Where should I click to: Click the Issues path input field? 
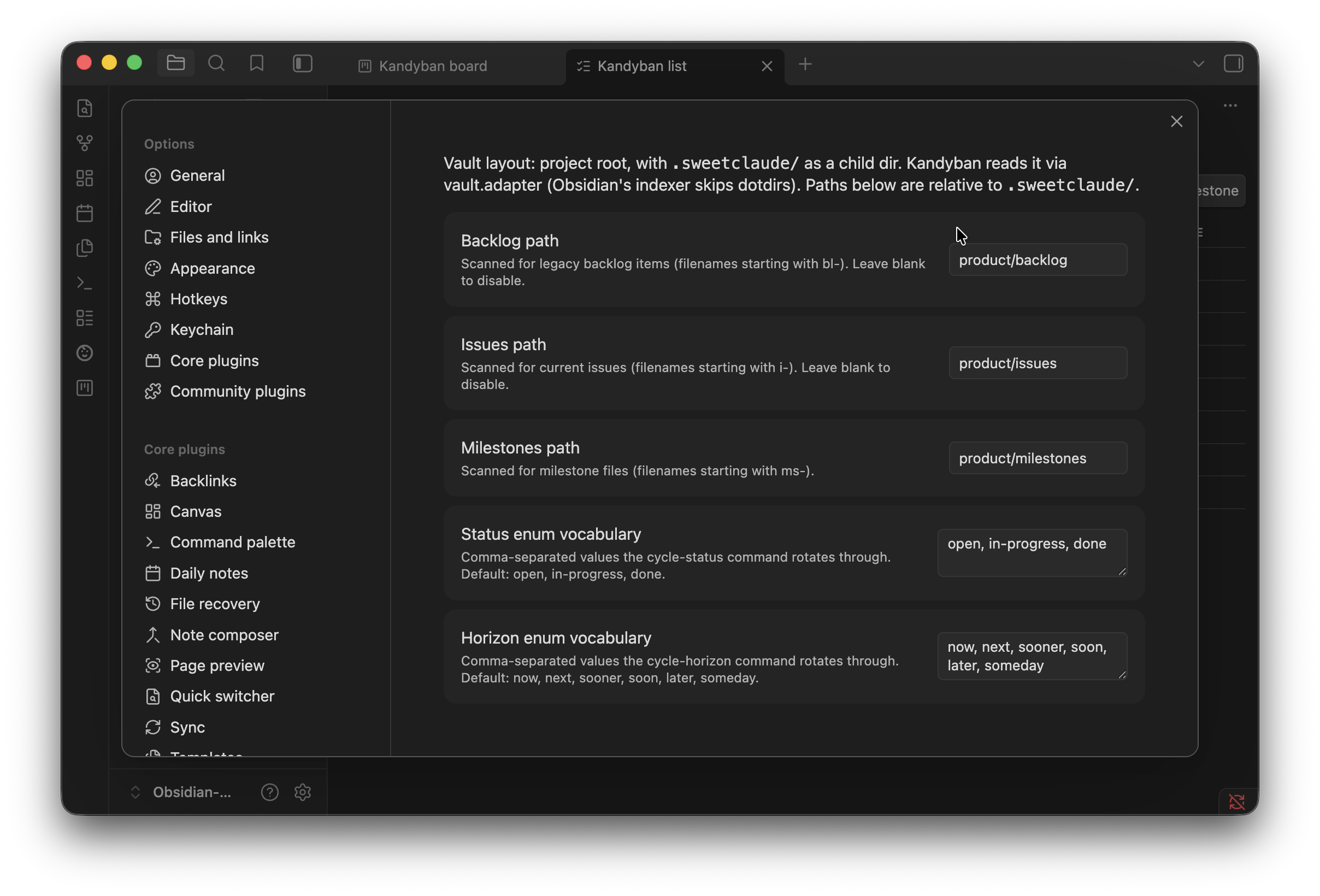[1038, 363]
